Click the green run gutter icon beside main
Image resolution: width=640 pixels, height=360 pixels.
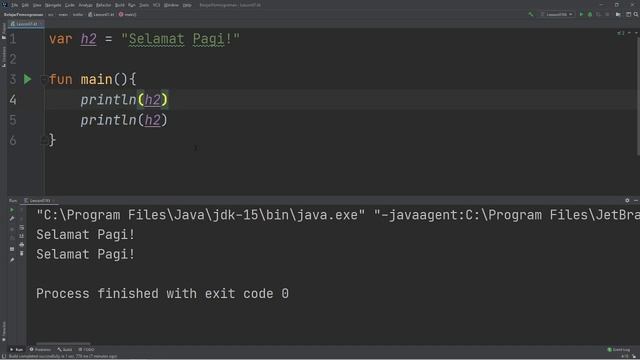(27, 79)
